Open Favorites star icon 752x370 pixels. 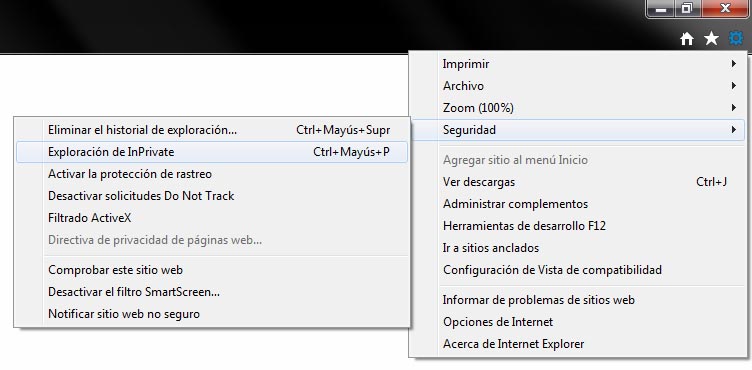711,38
